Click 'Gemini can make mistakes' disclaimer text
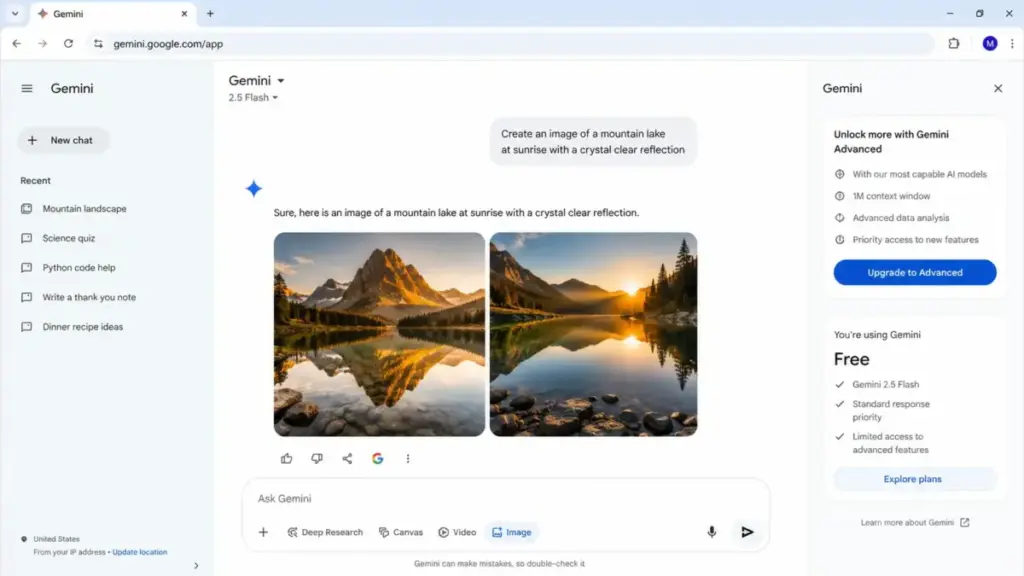 click(500, 564)
